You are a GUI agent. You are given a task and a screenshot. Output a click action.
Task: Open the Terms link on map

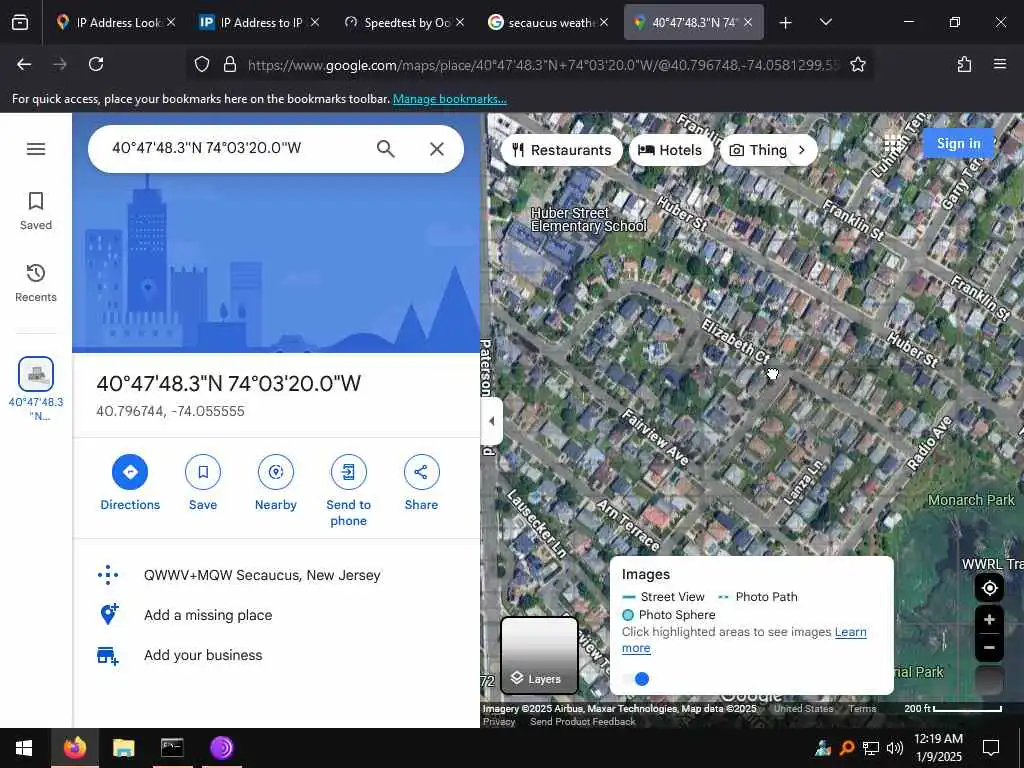[x=862, y=709]
